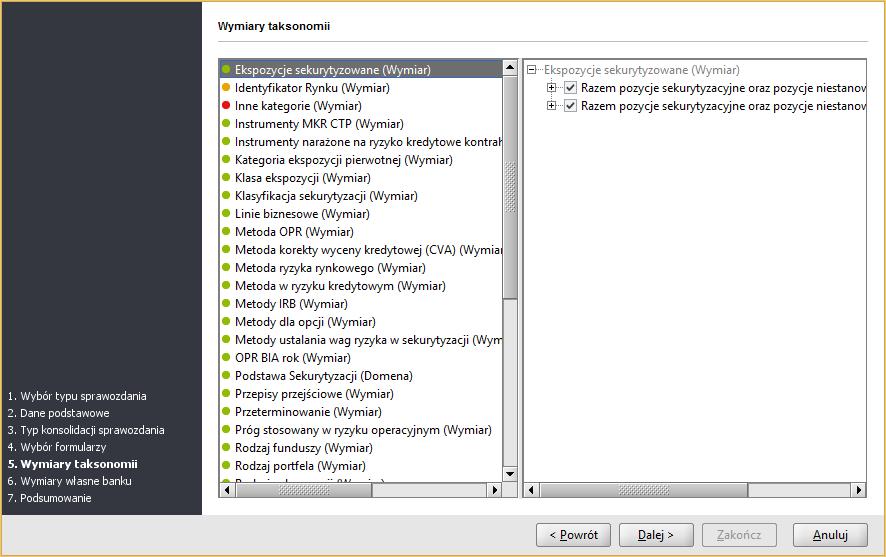Click scroll-up arrow of dimension list
The width and height of the screenshot is (886, 557).
pos(510,68)
